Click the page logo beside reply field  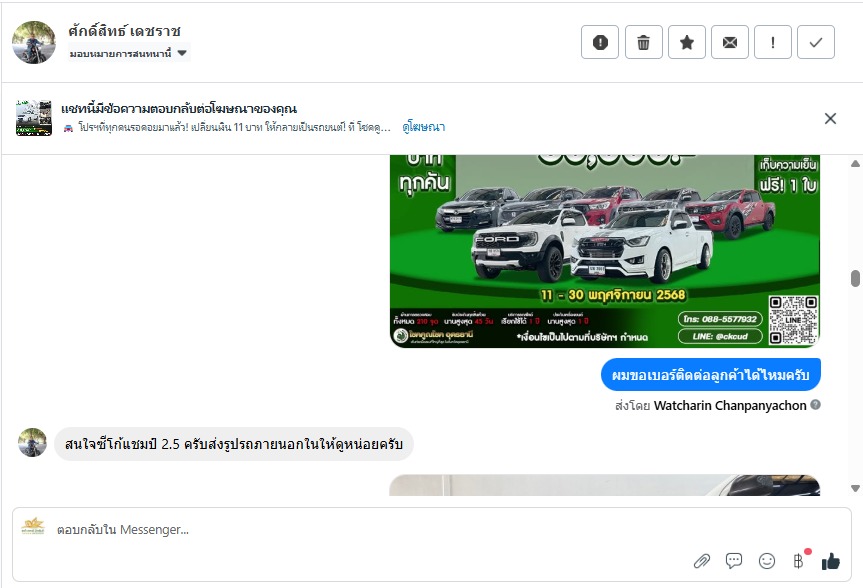coord(33,526)
